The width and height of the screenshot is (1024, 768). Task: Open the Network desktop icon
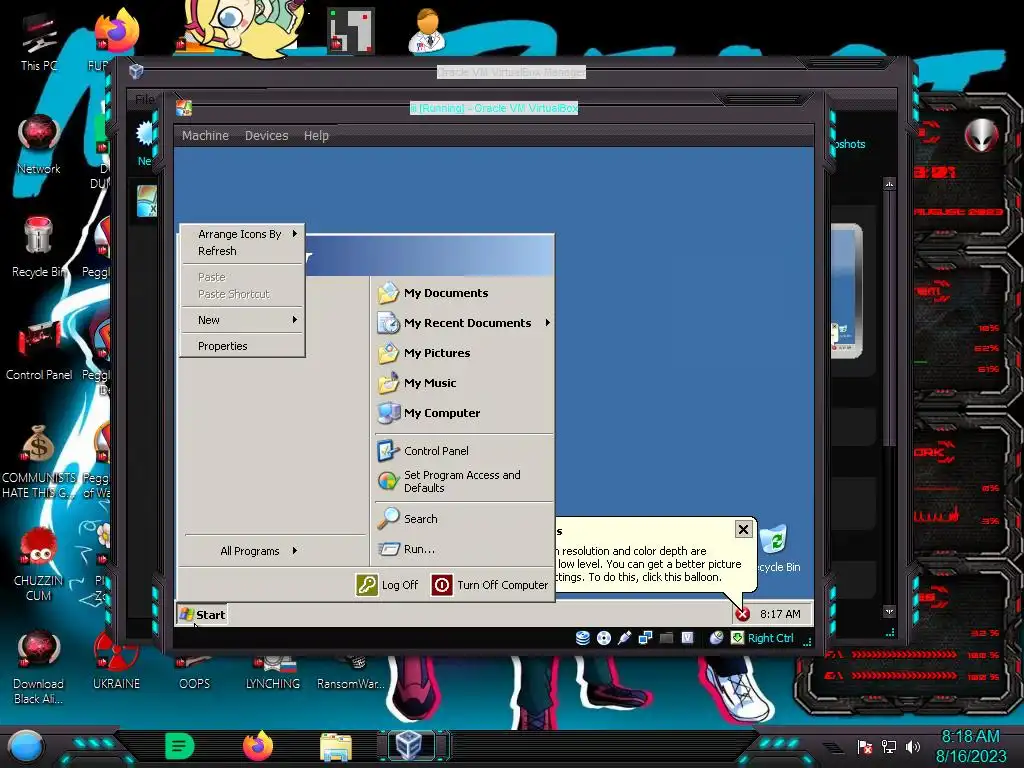pyautogui.click(x=38, y=144)
